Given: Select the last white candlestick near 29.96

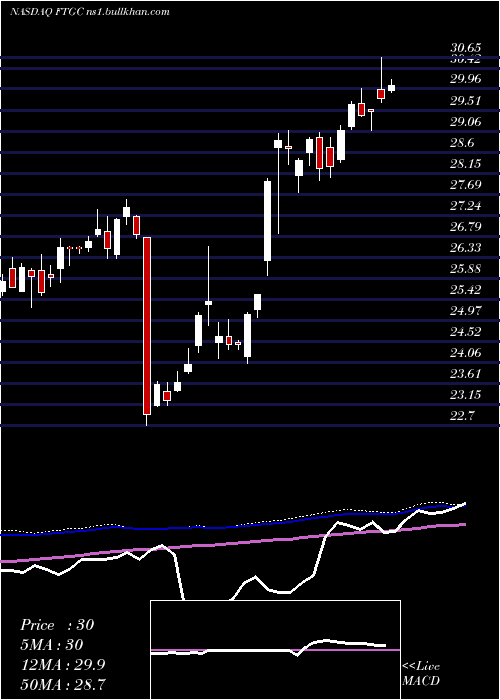Looking at the screenshot, I should 392,88.
